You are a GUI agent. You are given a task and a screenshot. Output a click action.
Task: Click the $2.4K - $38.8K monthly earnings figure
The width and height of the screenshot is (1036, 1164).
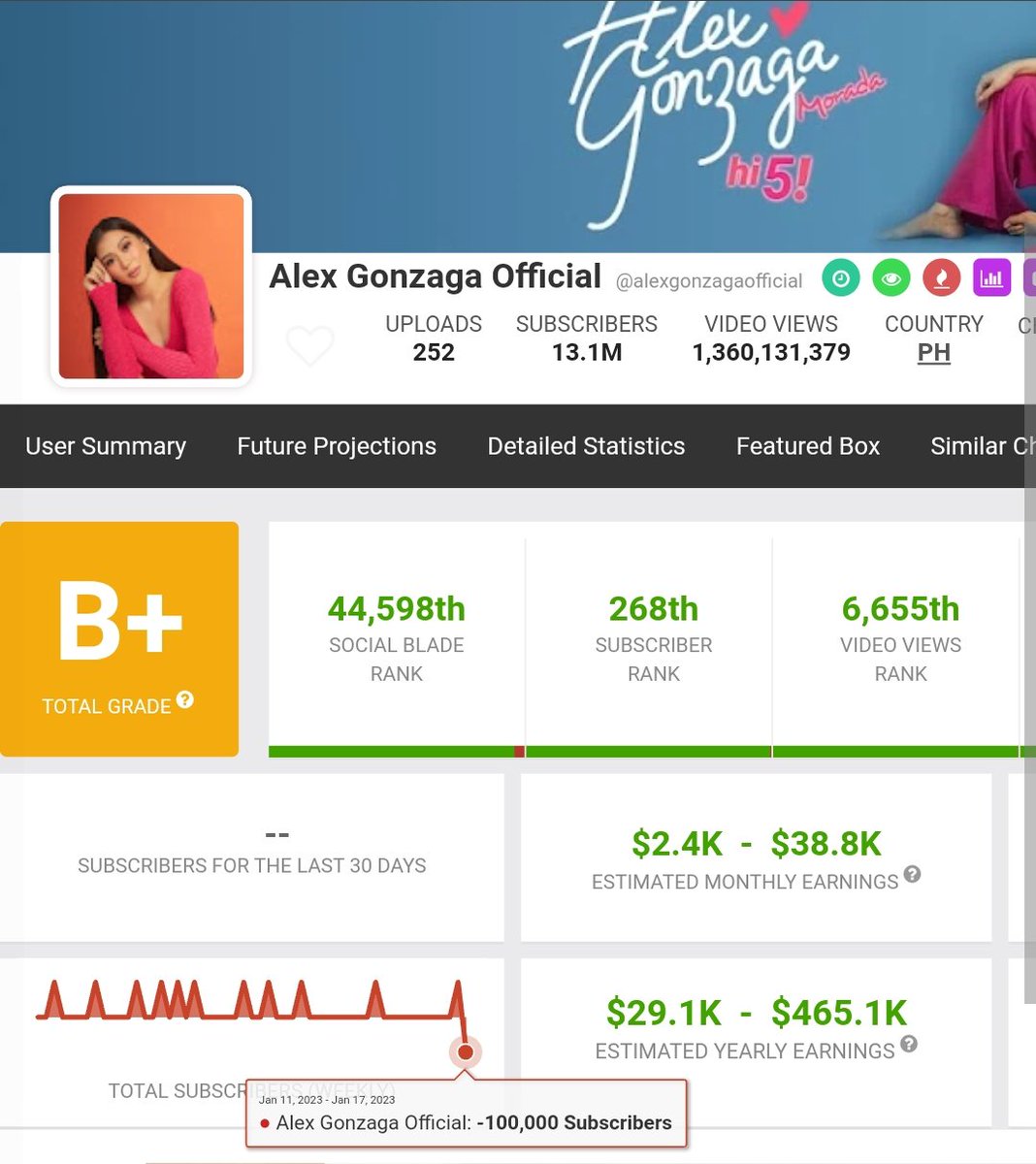coord(757,844)
